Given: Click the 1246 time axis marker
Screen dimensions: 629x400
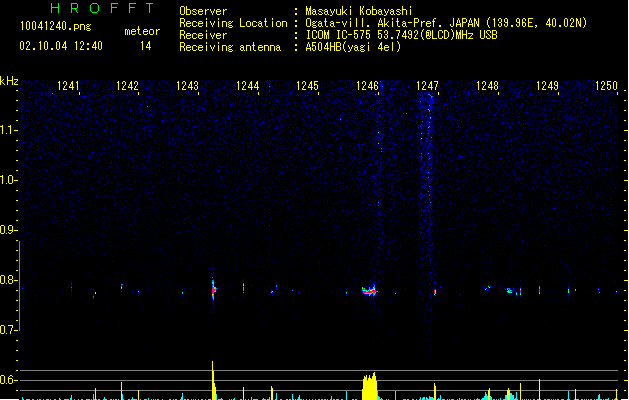Looking at the screenshot, I should (x=367, y=86).
